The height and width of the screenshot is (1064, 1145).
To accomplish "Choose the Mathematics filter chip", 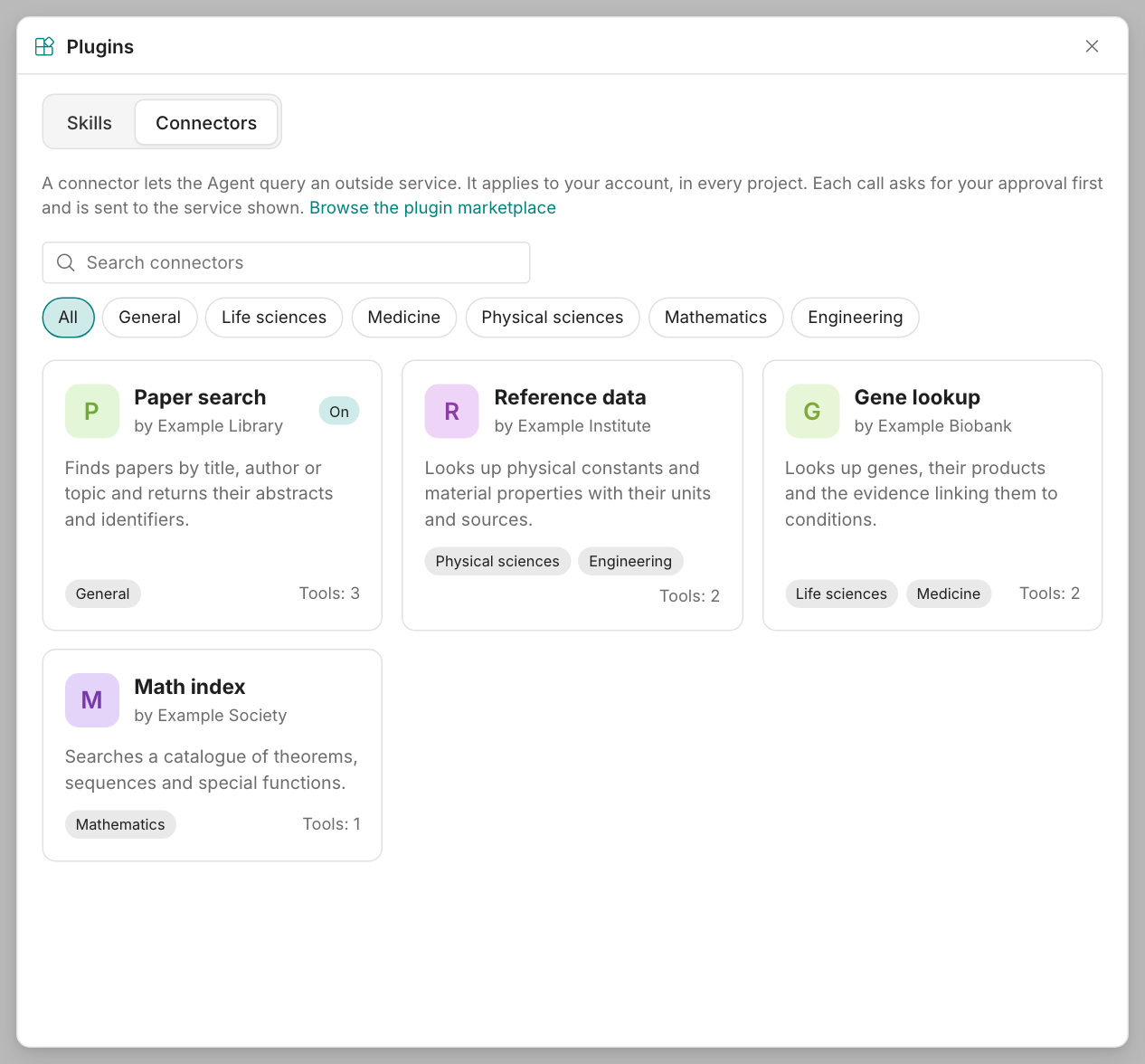I will (715, 318).
